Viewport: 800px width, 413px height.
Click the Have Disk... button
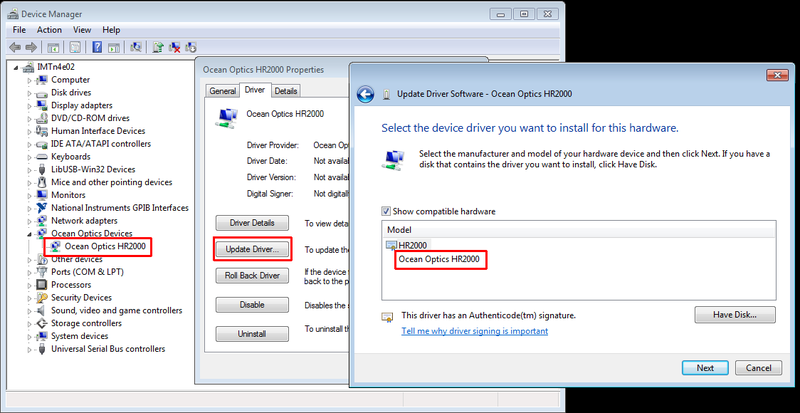click(735, 315)
